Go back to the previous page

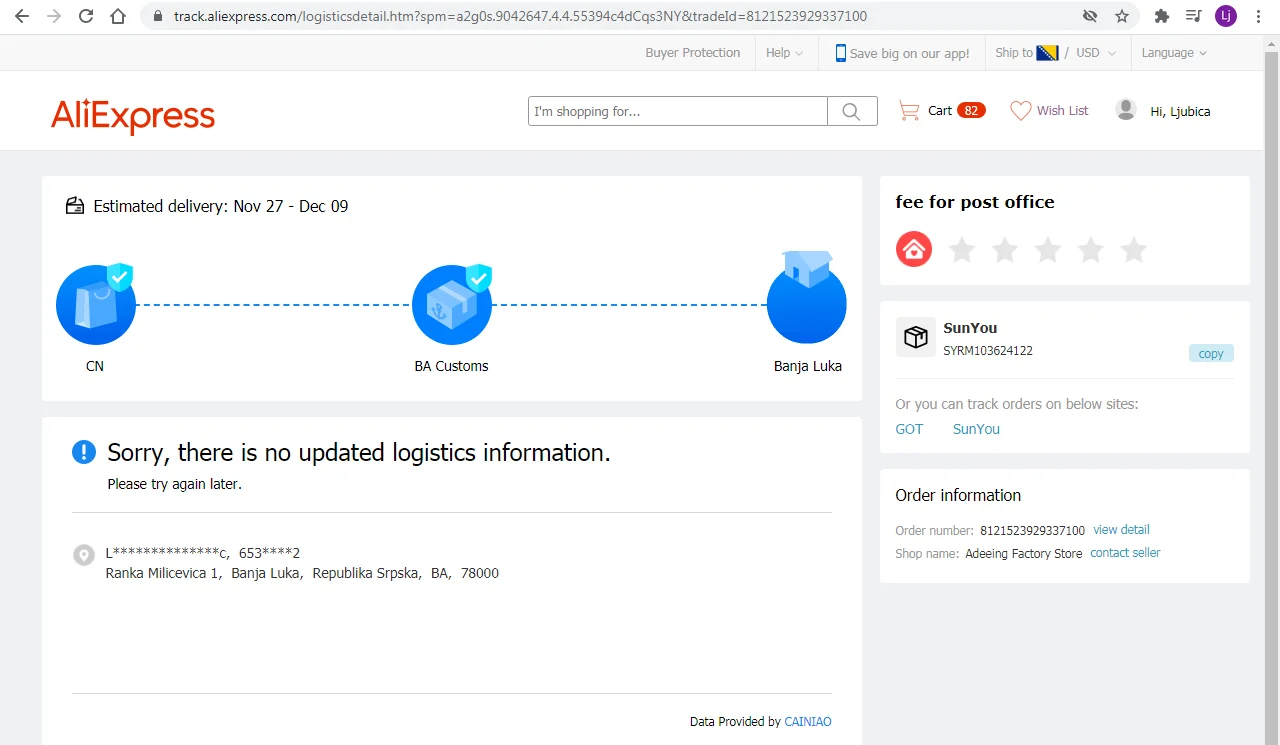click(22, 16)
